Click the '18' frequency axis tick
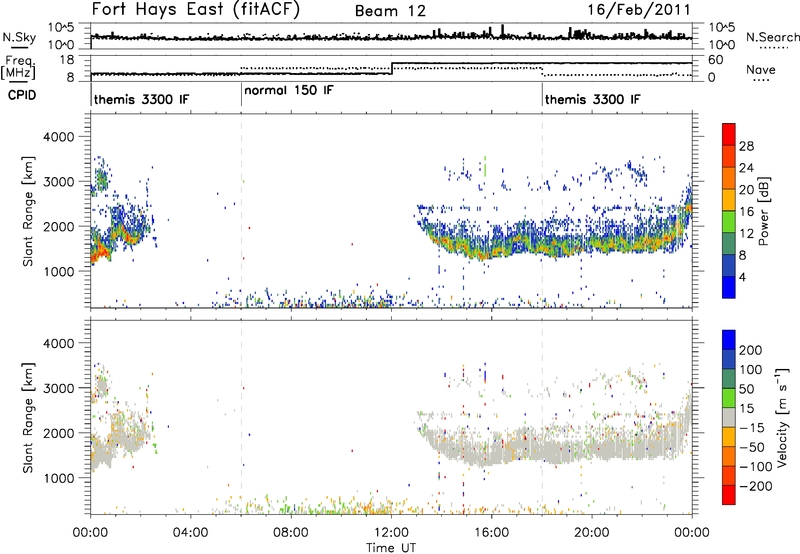Viewport: 800px width, 554px height. (x=67, y=60)
